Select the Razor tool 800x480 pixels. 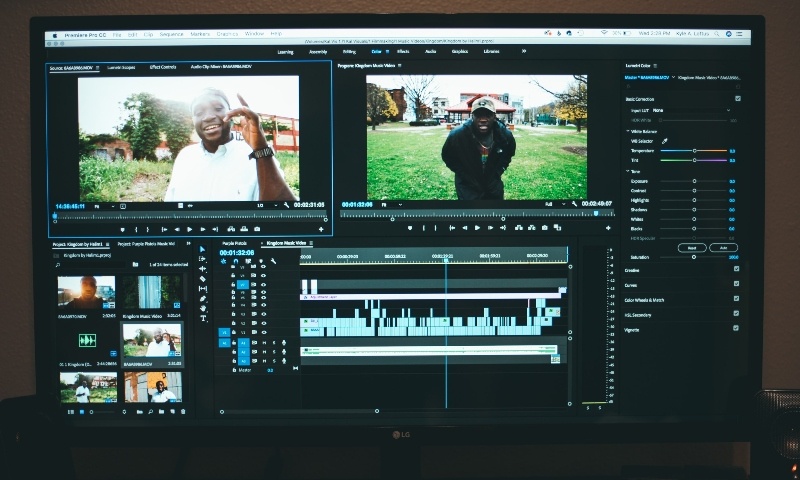(x=203, y=279)
